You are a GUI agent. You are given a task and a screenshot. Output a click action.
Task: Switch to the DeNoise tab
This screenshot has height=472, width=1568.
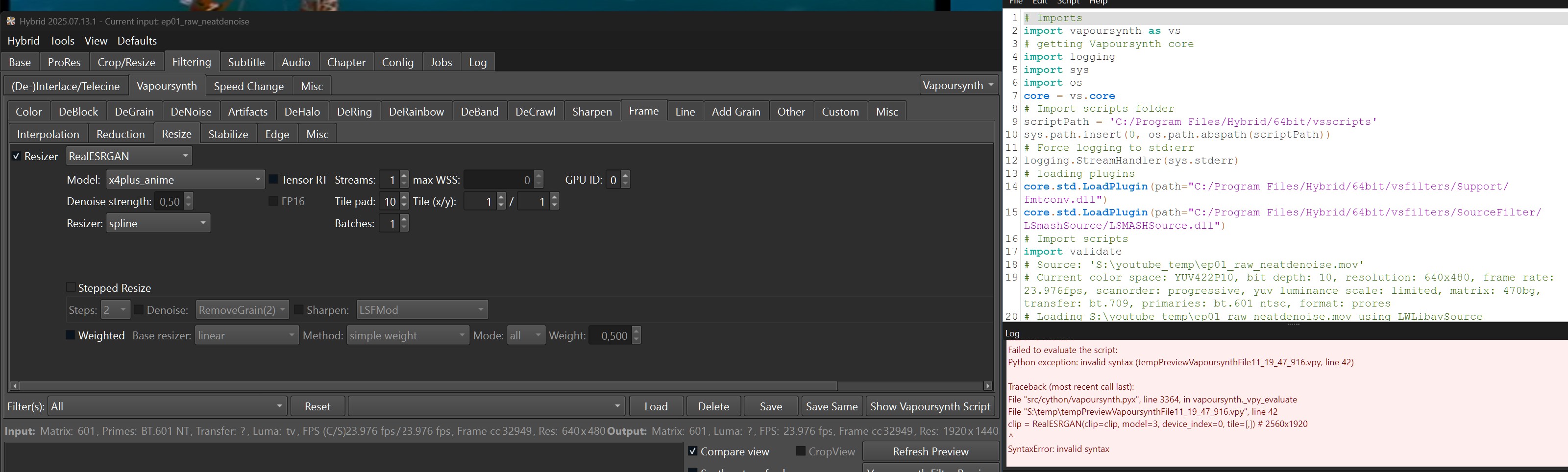click(x=191, y=112)
